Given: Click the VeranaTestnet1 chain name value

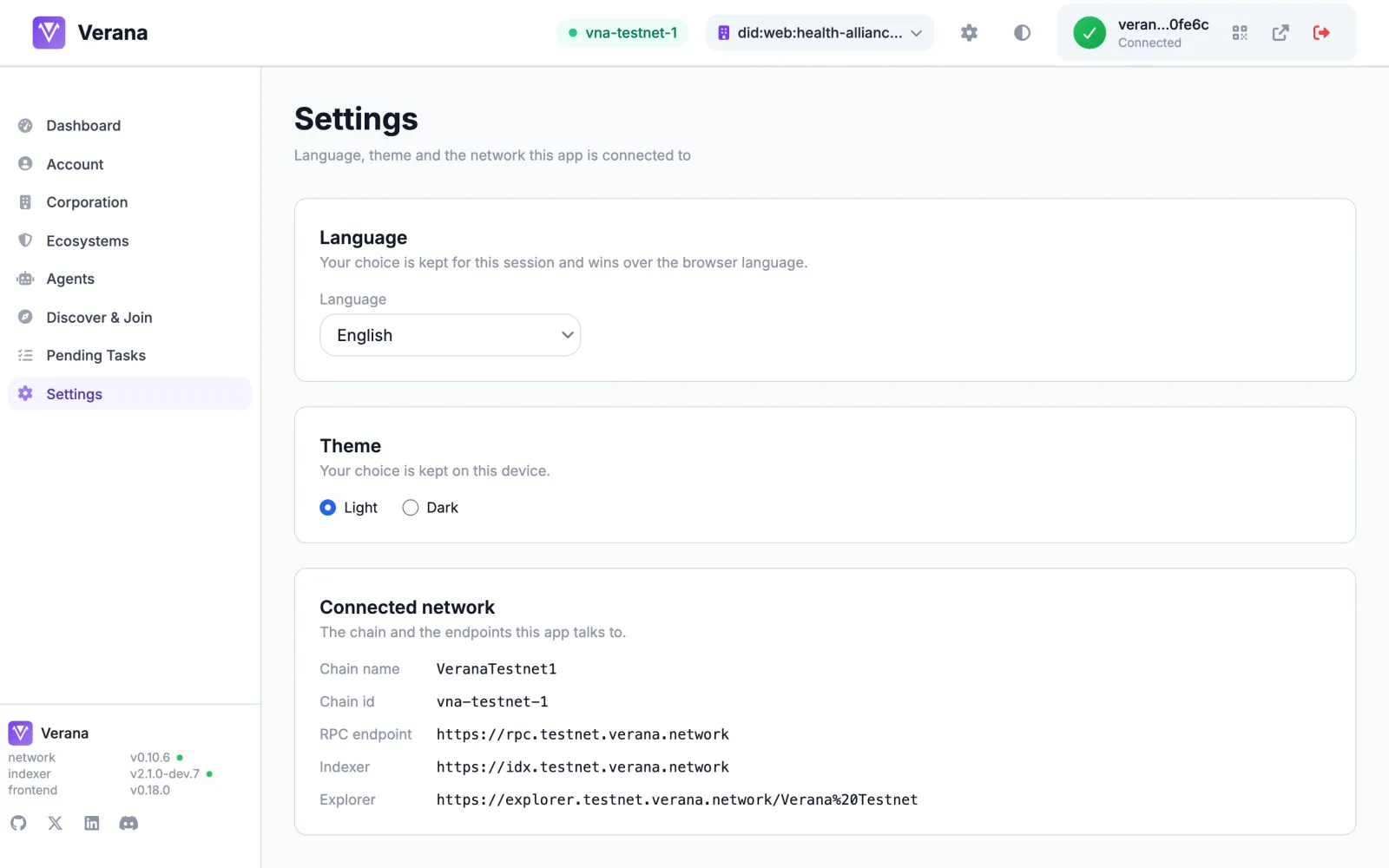Looking at the screenshot, I should pos(497,669).
